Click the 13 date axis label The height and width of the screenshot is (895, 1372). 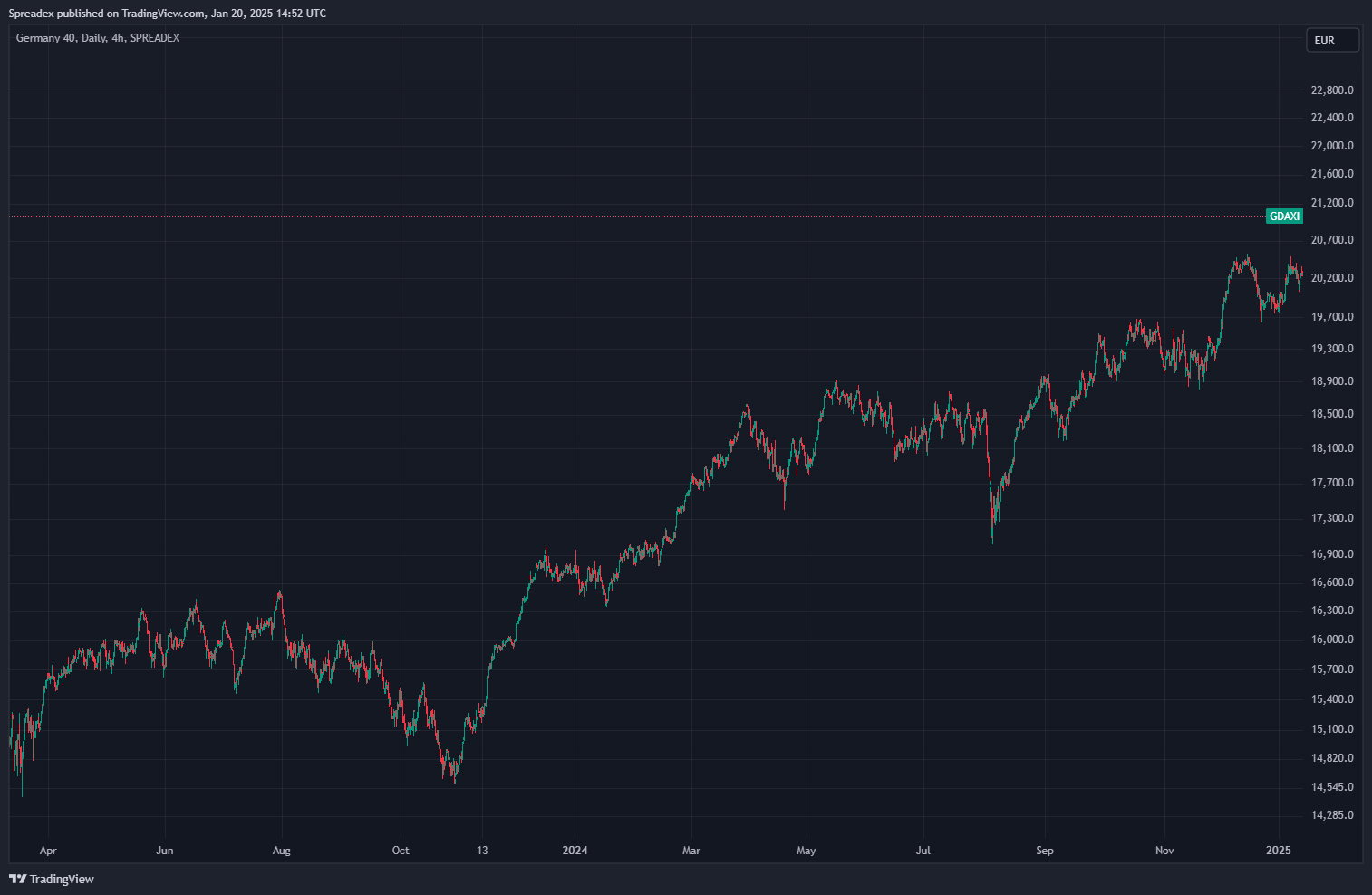pyautogui.click(x=482, y=851)
